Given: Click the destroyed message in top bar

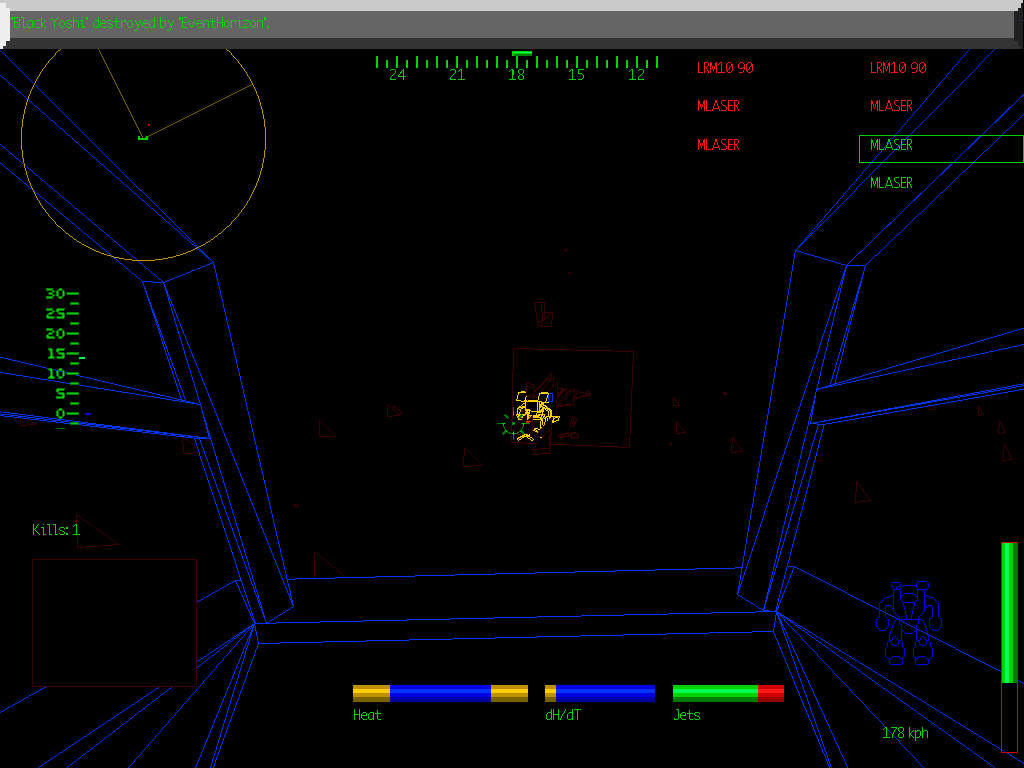Looking at the screenshot, I should (140, 23).
